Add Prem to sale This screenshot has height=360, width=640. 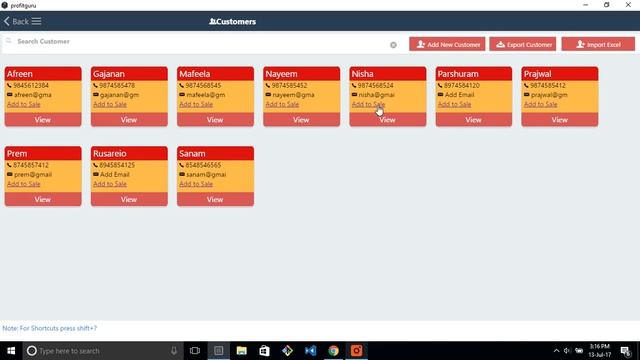coord(24,184)
